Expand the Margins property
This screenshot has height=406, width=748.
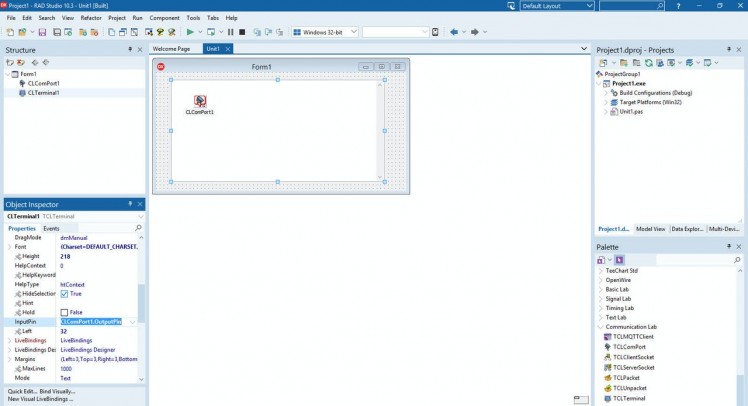[x=10, y=359]
